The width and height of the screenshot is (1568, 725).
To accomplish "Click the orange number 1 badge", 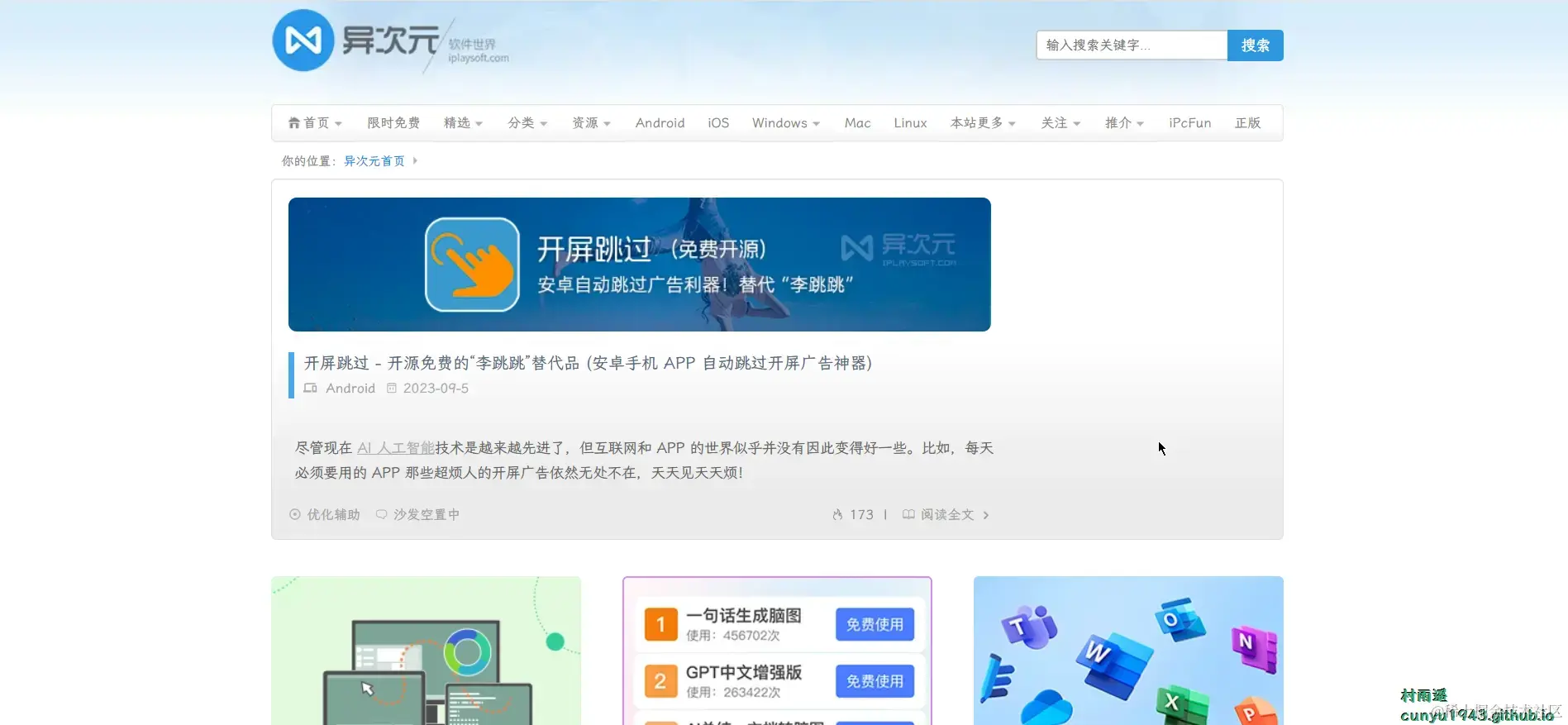I will coord(660,625).
